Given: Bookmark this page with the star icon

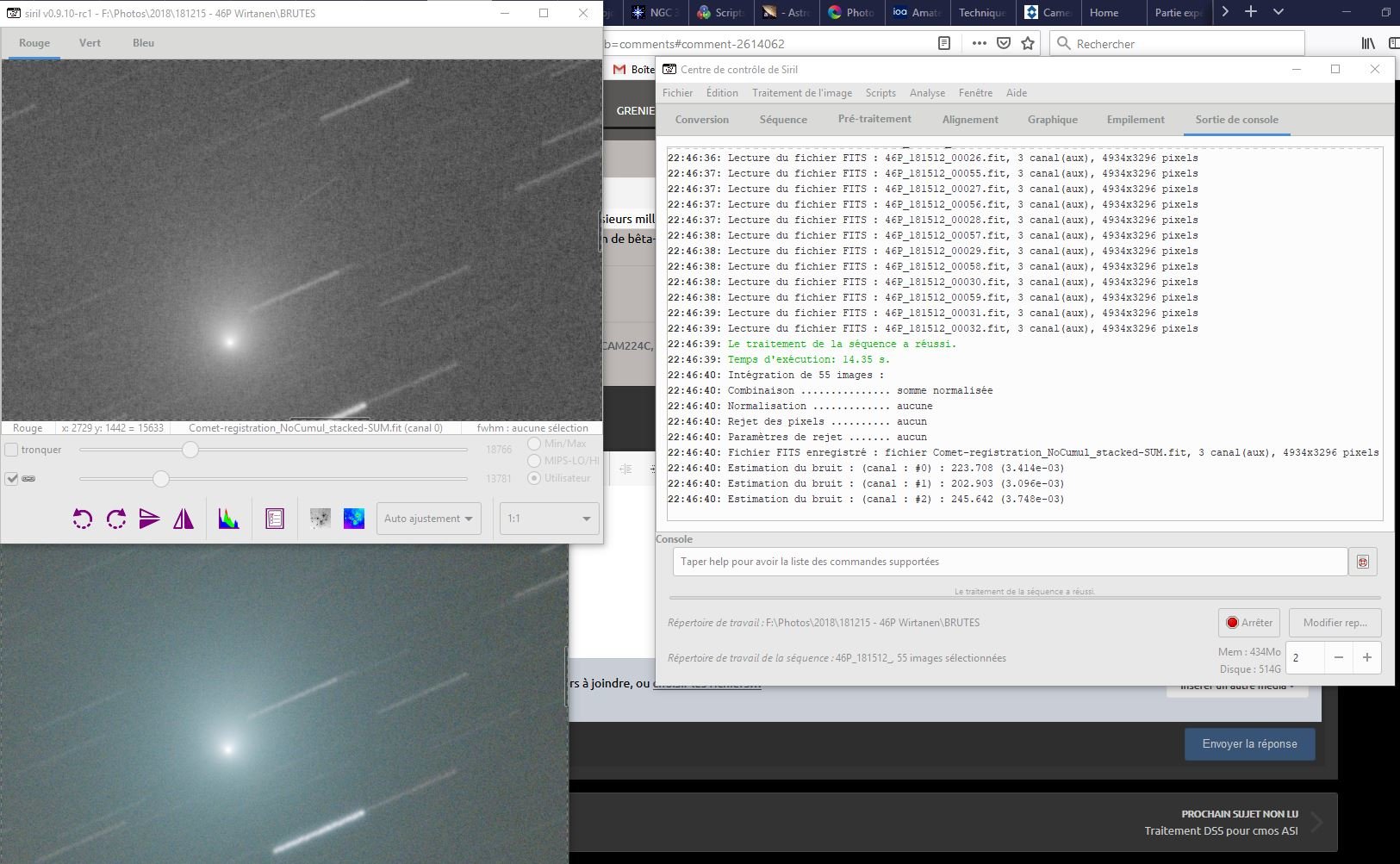Looking at the screenshot, I should (x=1028, y=43).
